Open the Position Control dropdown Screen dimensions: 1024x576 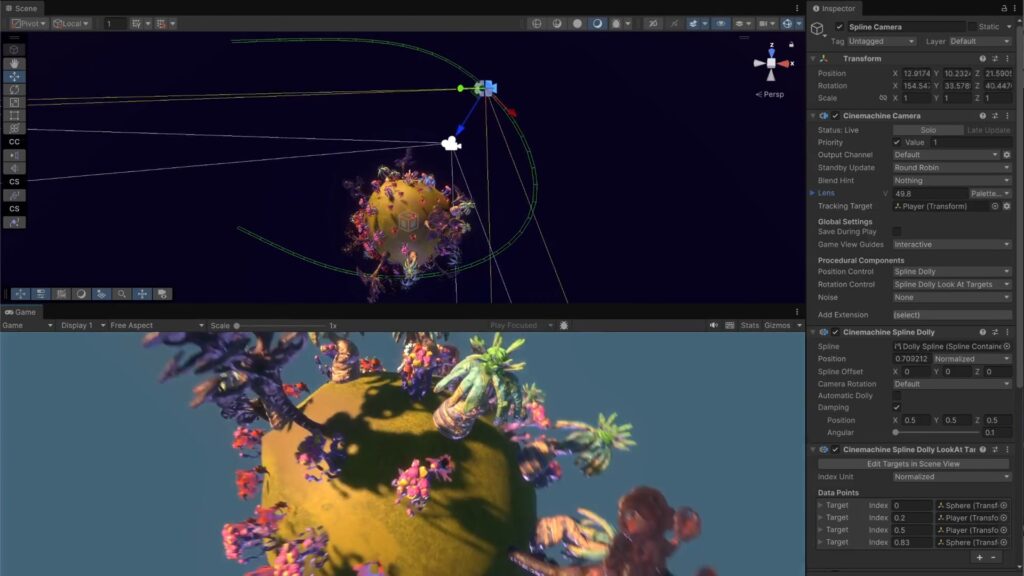(x=951, y=271)
